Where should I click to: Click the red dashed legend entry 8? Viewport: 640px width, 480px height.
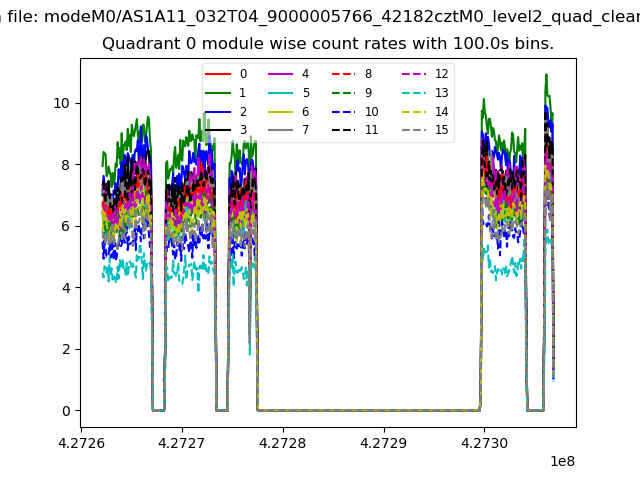[342, 74]
